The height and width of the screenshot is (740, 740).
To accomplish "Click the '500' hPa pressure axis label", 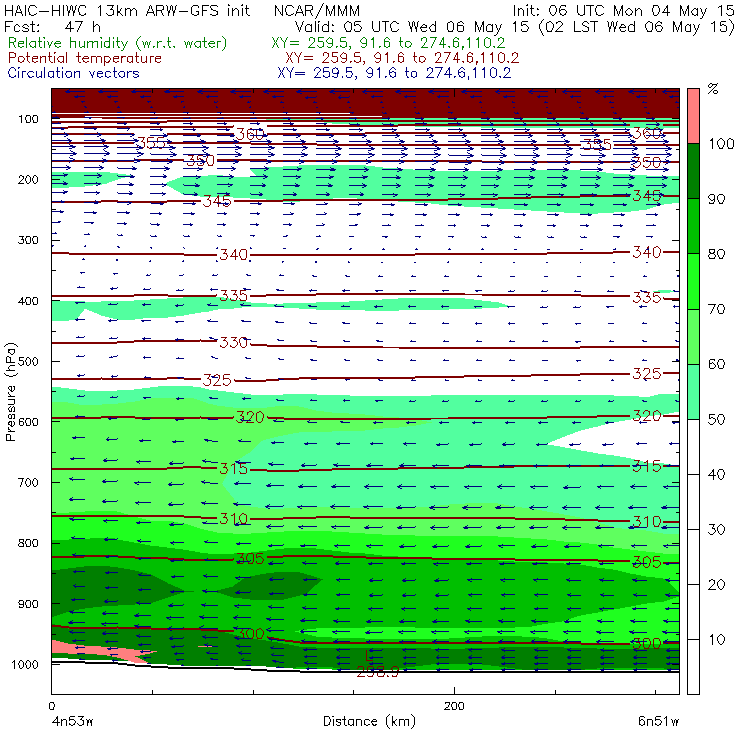I will [x=28, y=361].
